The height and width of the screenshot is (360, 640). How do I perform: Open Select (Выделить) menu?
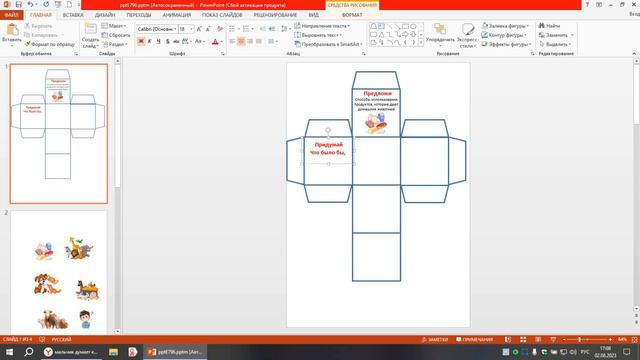click(x=555, y=44)
